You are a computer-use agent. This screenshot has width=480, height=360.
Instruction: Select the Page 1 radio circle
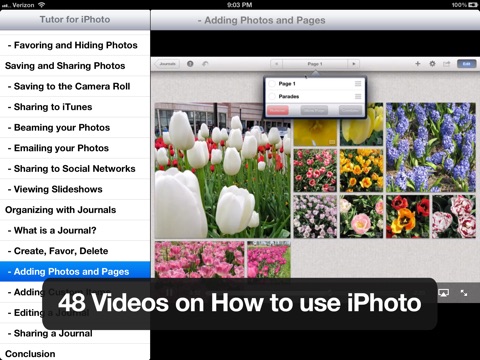pos(272,84)
